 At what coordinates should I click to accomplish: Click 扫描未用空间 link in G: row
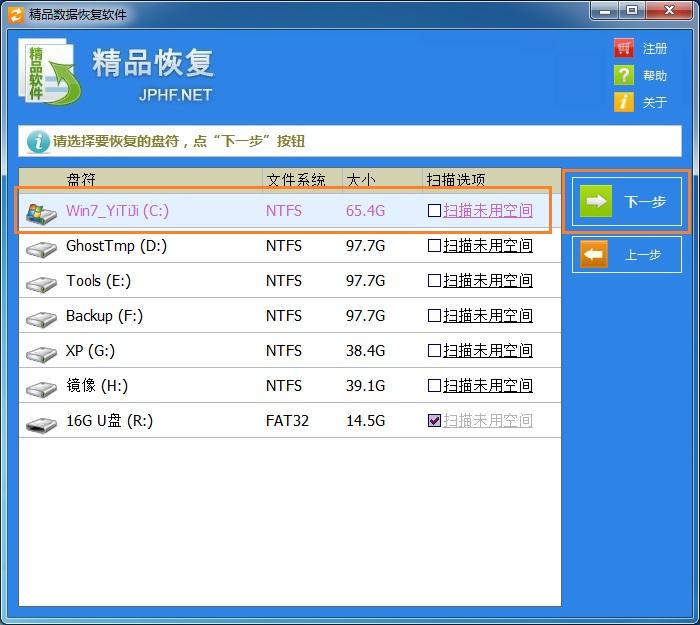click(x=488, y=350)
